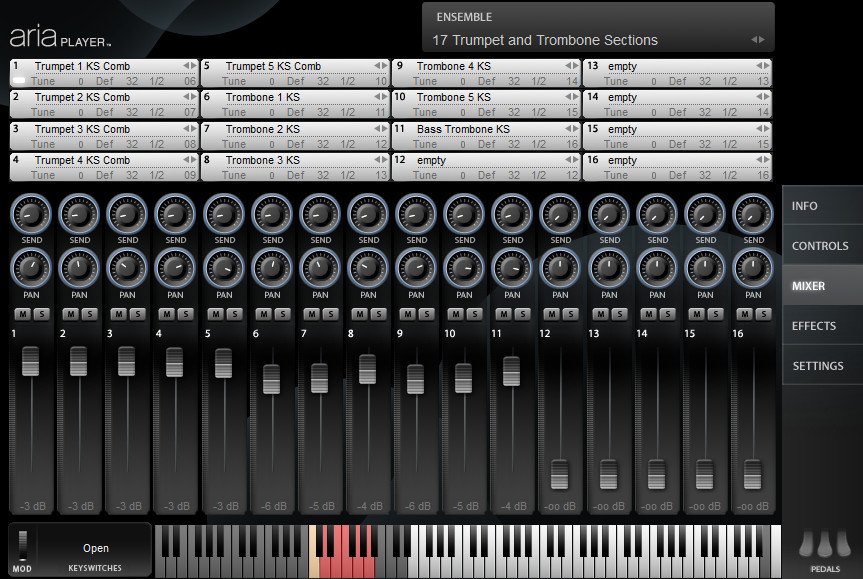The height and width of the screenshot is (579, 863).
Task: Solo mixer channel 1
Action: tap(41, 314)
